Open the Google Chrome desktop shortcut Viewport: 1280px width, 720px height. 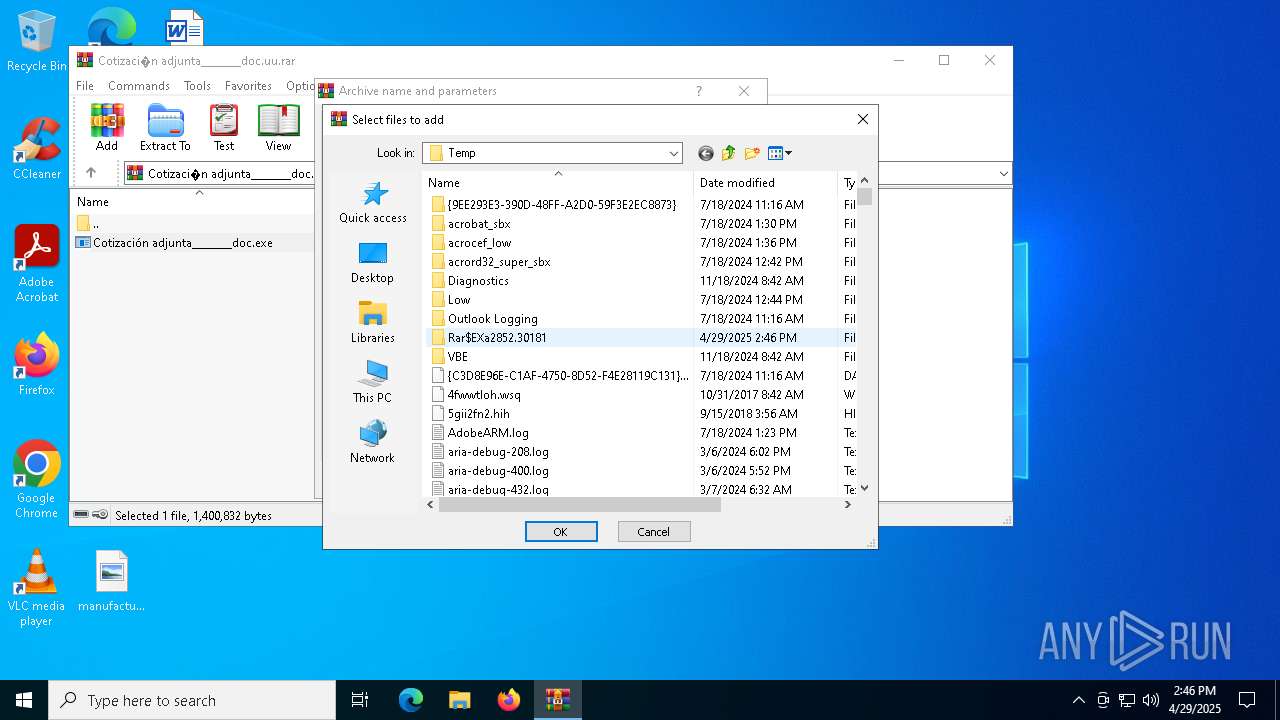click(37, 480)
